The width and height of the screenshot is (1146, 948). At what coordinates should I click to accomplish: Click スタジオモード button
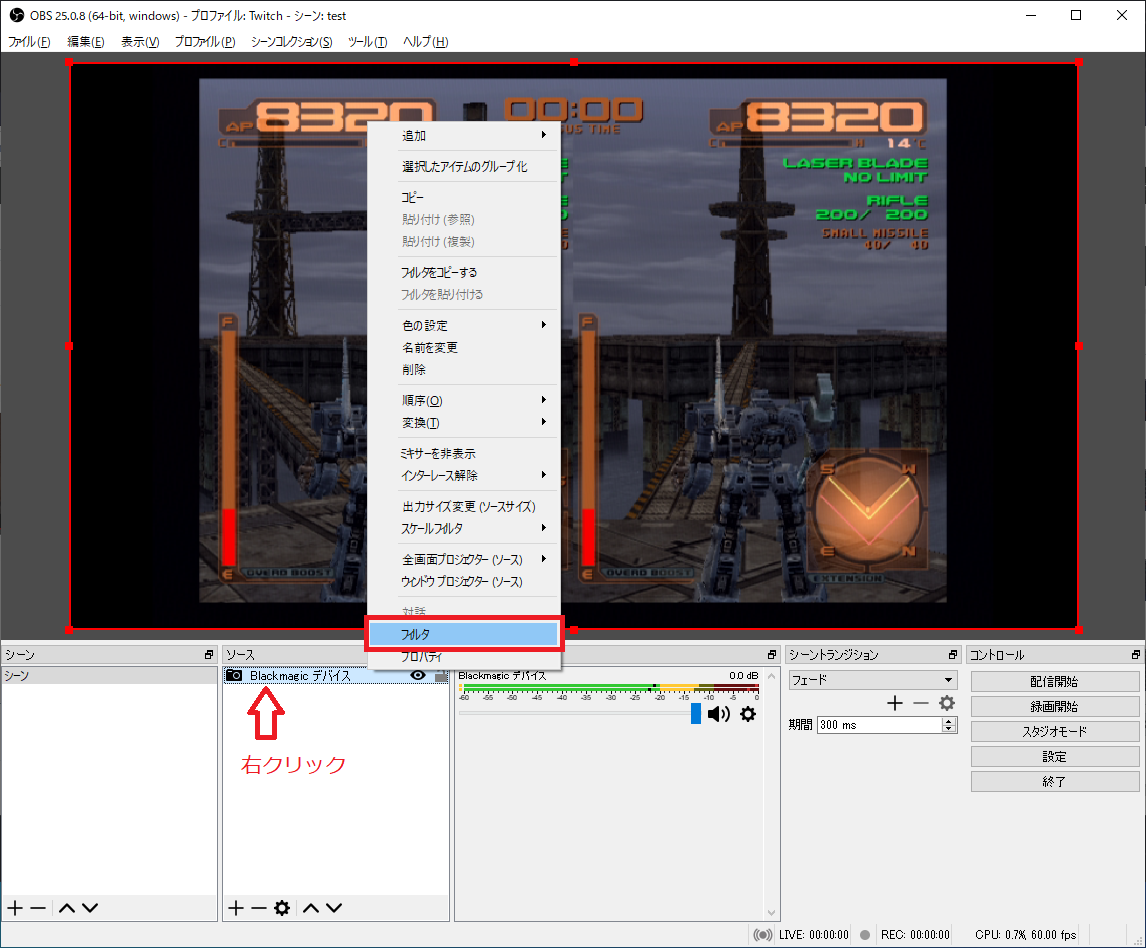click(1055, 731)
